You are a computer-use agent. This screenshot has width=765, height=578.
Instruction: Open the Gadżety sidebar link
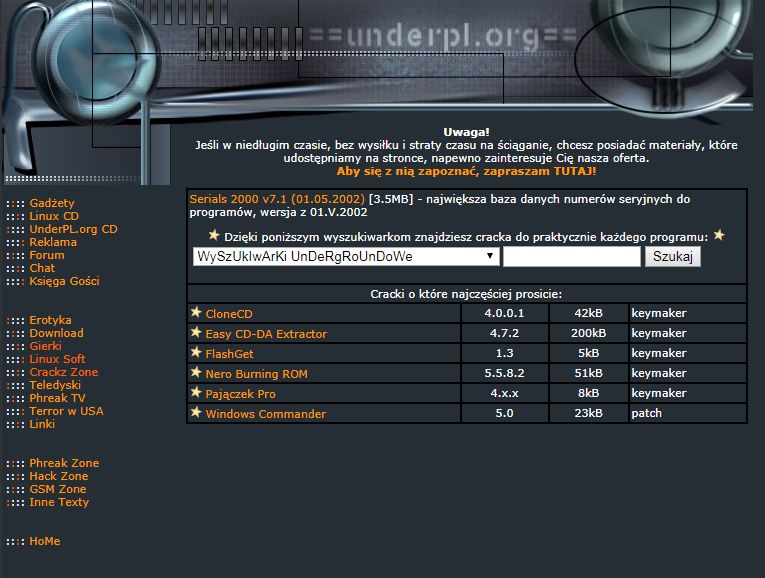(52, 203)
